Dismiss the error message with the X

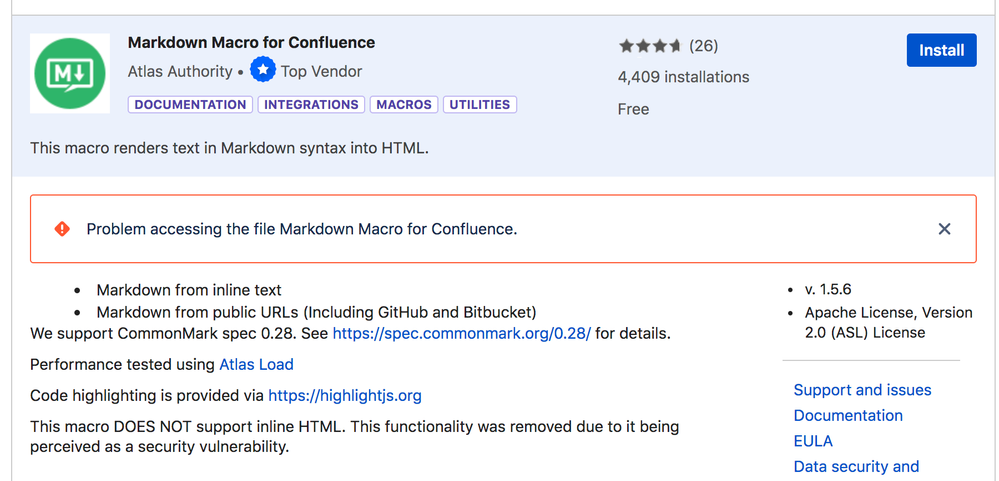[x=944, y=229]
